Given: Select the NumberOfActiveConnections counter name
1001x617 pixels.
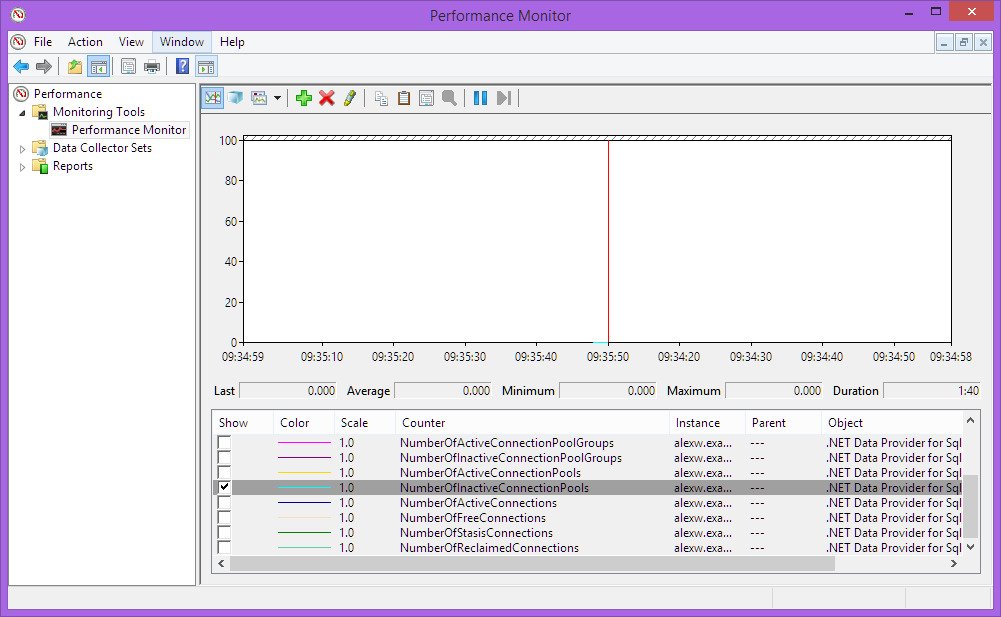Looking at the screenshot, I should 478,503.
